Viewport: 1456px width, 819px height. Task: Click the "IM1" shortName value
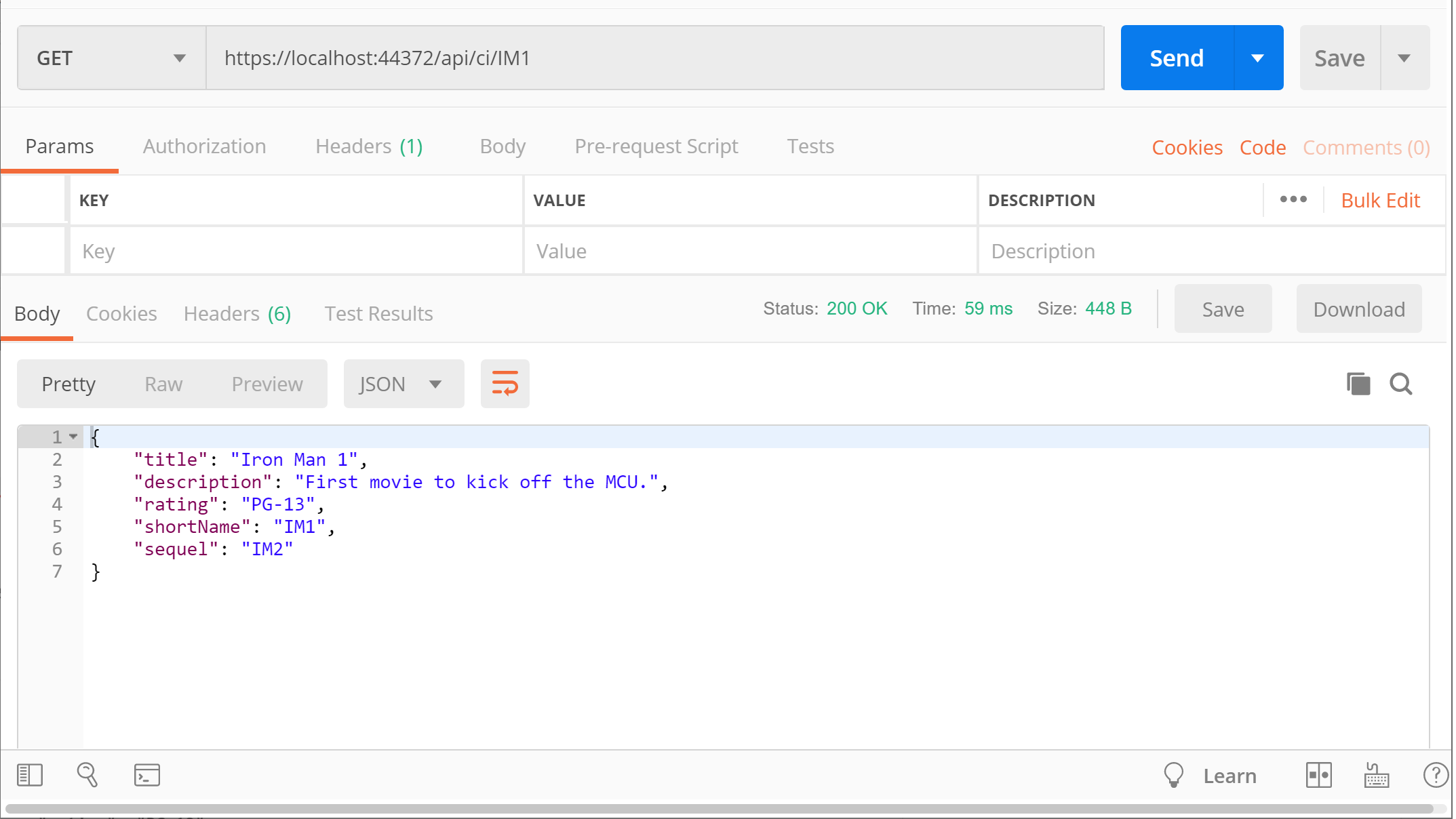pyautogui.click(x=300, y=527)
